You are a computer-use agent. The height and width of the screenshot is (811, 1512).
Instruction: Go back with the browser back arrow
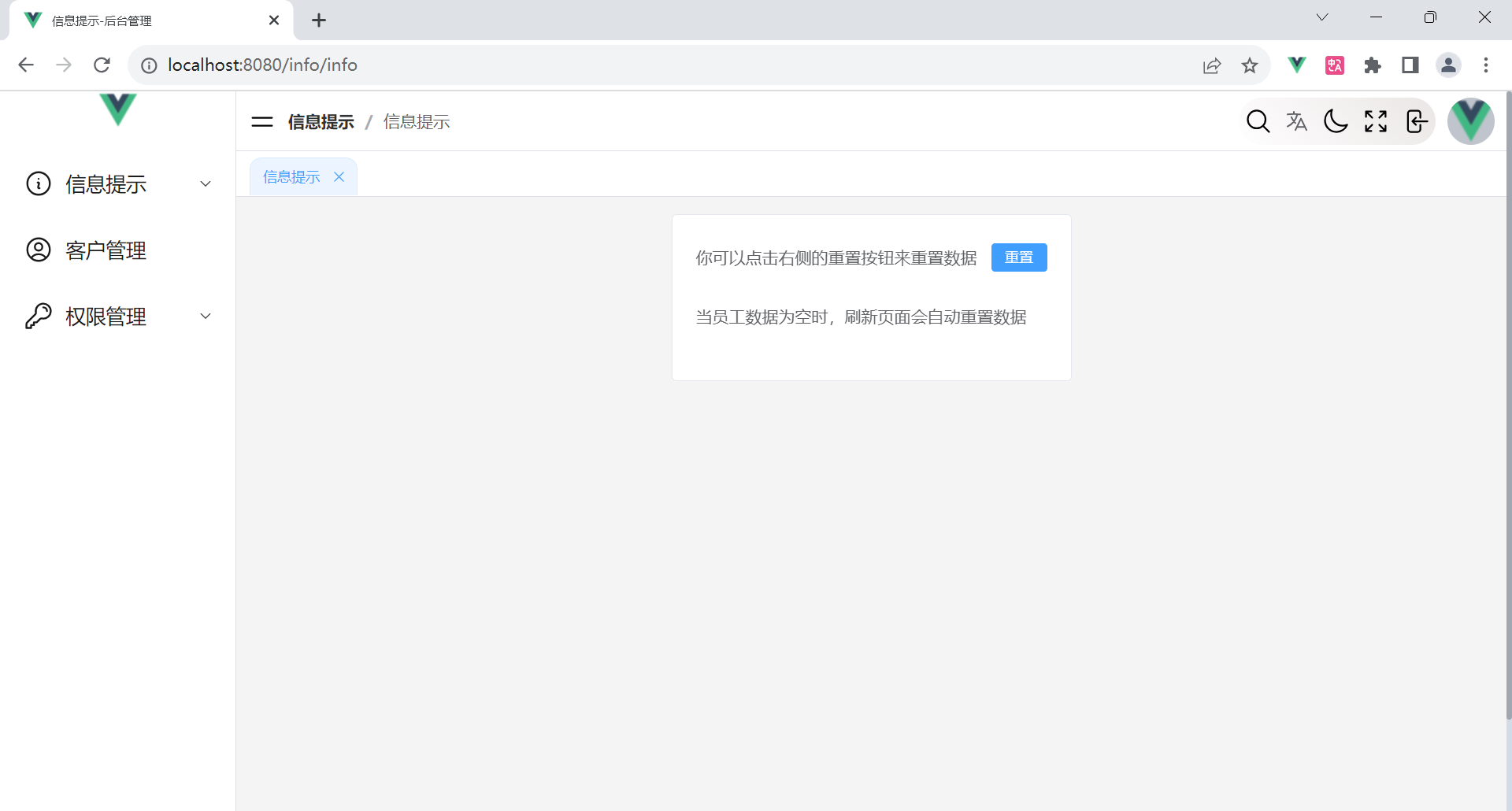26,65
